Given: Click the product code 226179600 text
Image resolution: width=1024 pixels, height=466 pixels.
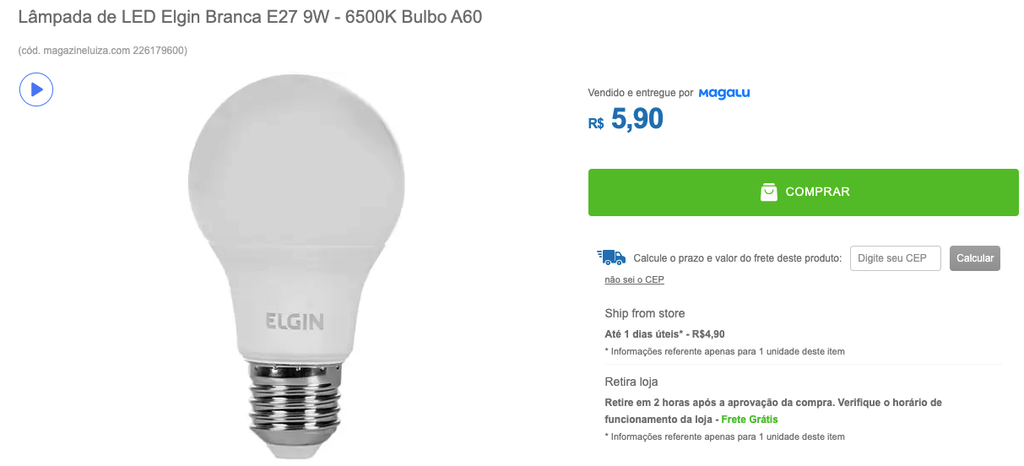Looking at the screenshot, I should (159, 50).
